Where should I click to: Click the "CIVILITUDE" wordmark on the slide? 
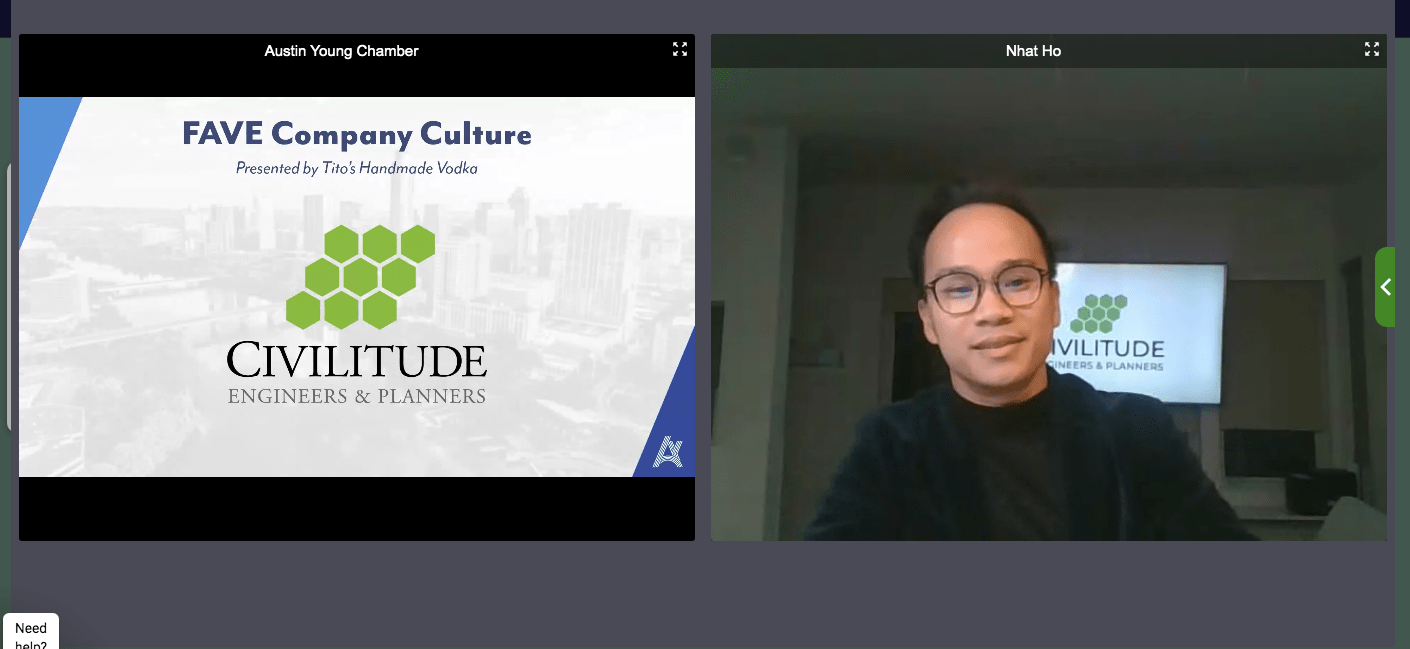point(357,360)
